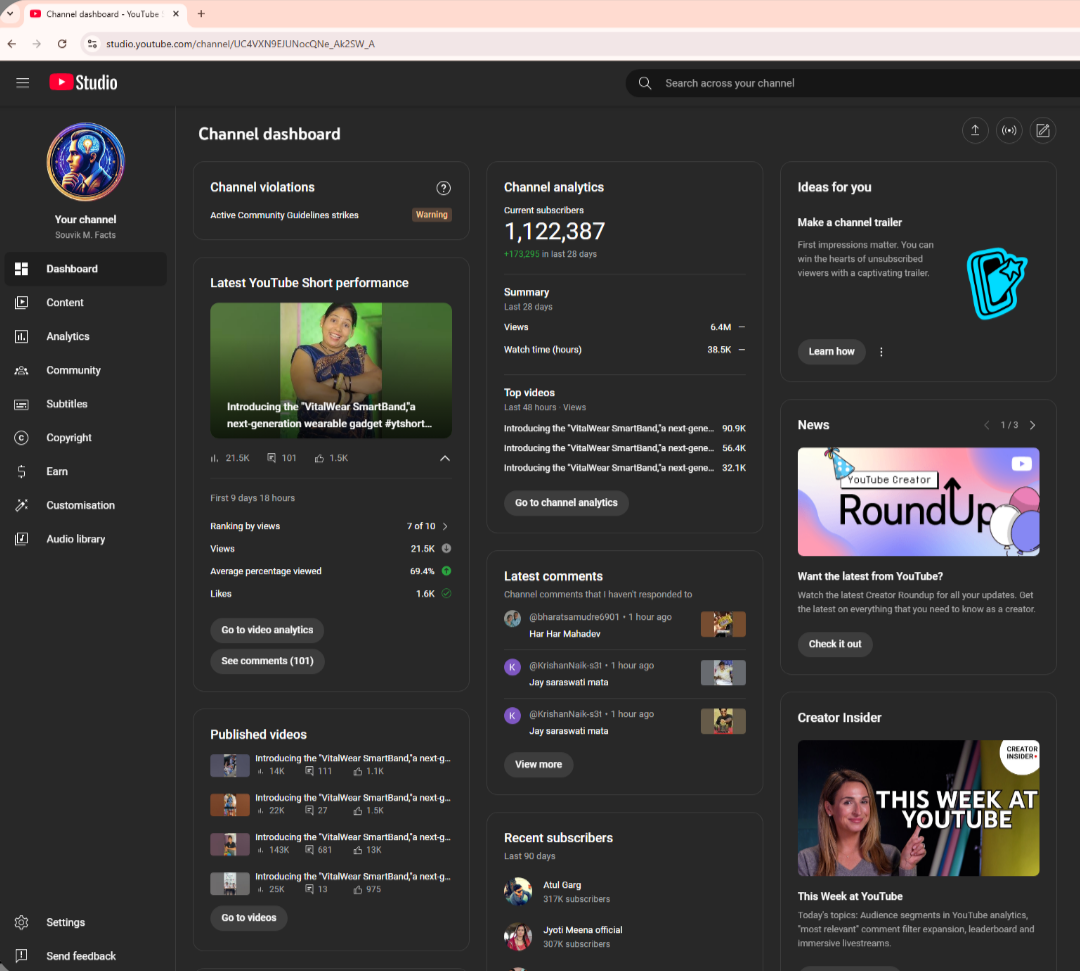This screenshot has width=1080, height=971.
Task: Click thumbnail beside Har Har Mahadev comment
Action: click(723, 624)
